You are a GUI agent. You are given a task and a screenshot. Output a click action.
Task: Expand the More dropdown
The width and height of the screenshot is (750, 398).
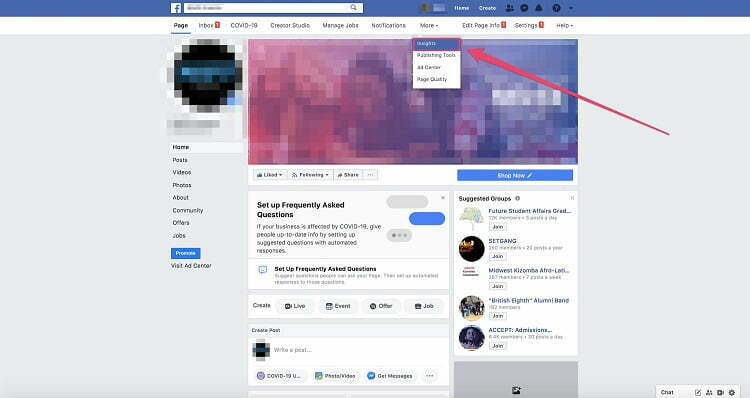coord(429,25)
